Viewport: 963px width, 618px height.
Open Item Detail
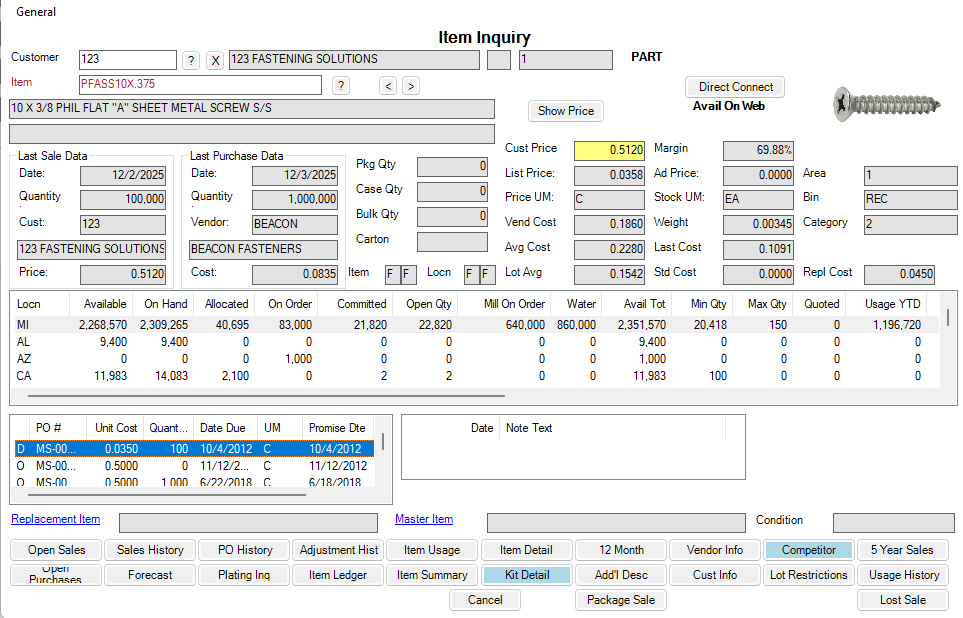click(526, 550)
